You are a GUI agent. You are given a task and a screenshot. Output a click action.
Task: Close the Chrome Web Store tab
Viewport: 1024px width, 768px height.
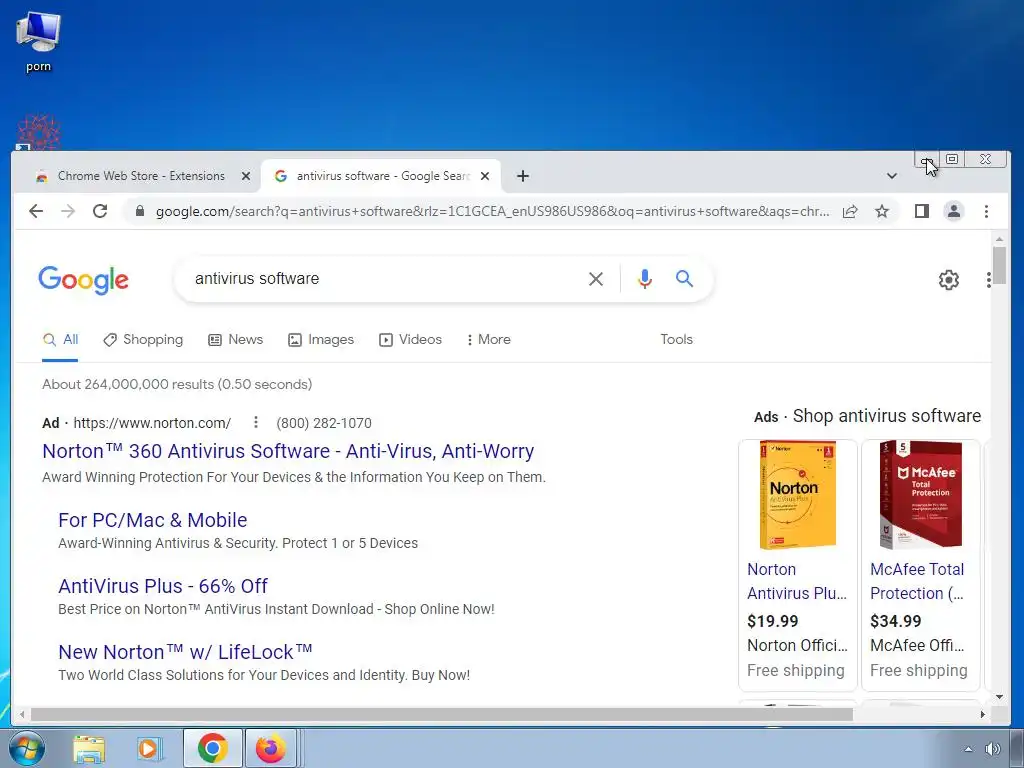246,176
